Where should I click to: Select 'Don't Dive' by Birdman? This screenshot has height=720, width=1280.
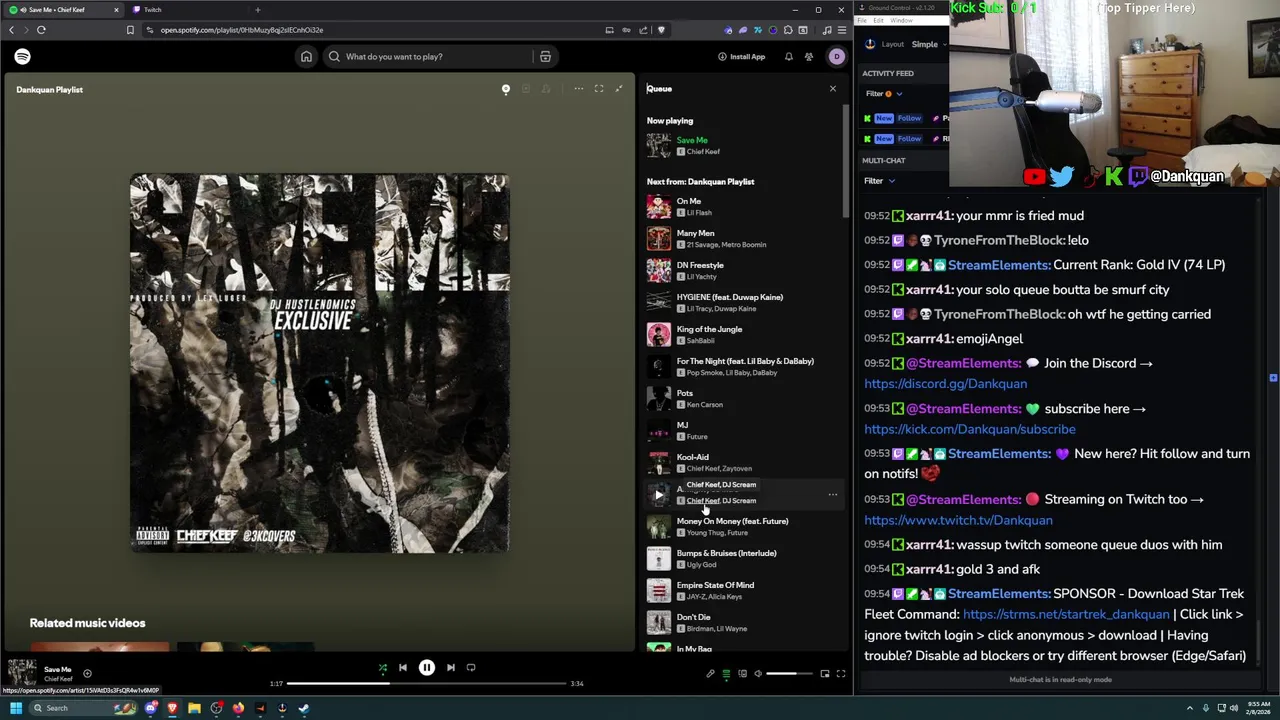pos(744,623)
